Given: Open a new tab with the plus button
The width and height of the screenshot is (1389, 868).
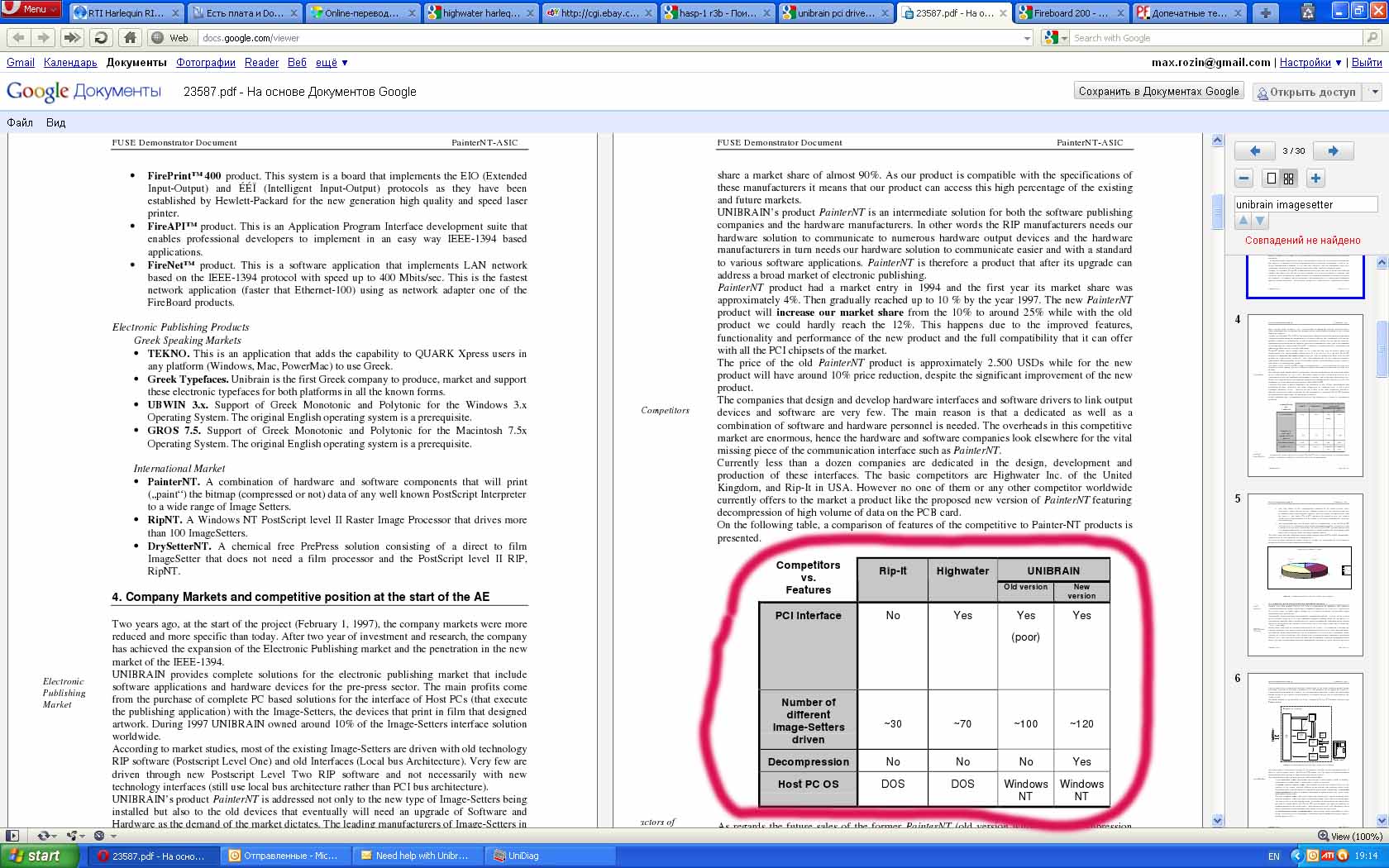Looking at the screenshot, I should pyautogui.click(x=1265, y=12).
